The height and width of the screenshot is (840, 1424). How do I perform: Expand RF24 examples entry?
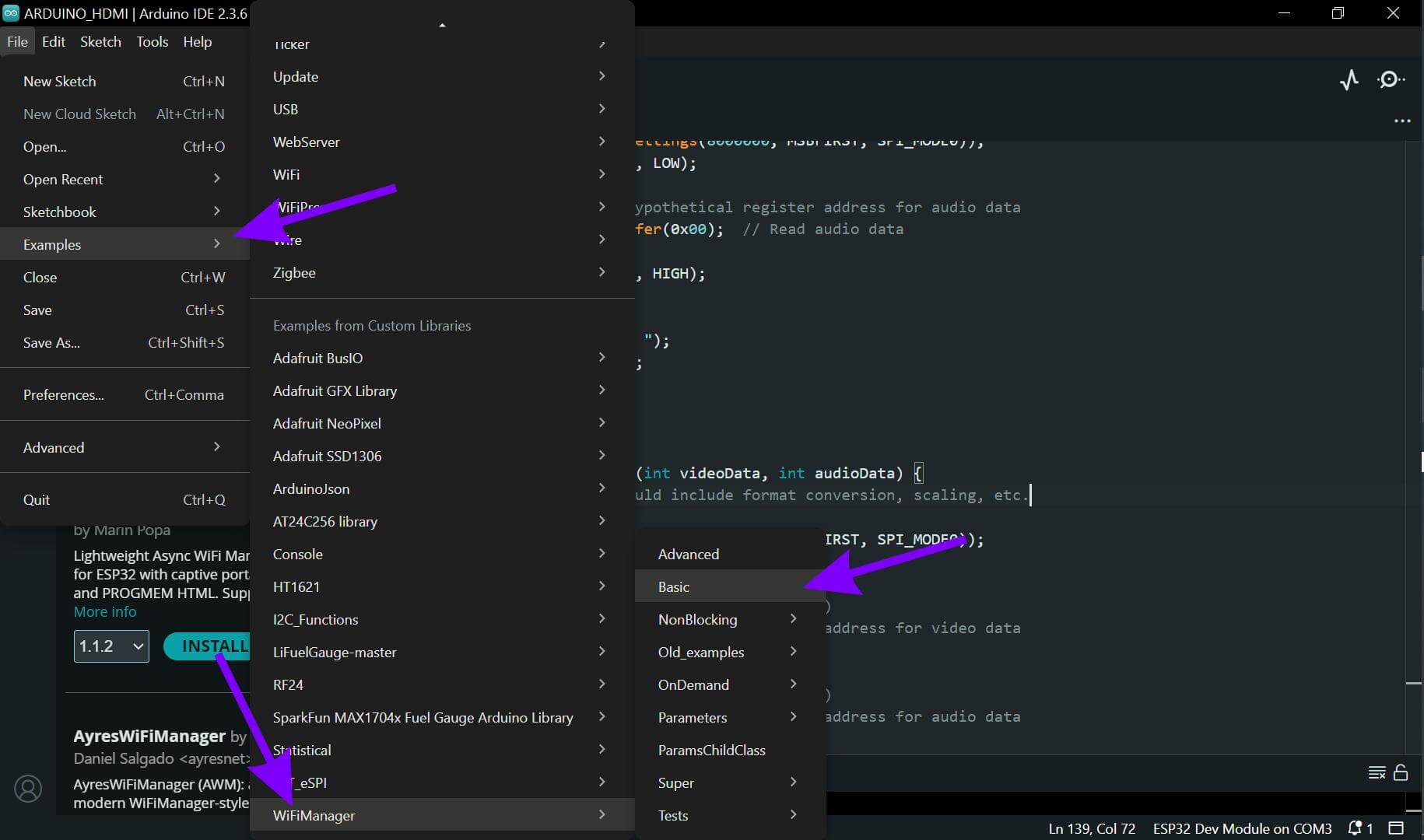point(442,685)
